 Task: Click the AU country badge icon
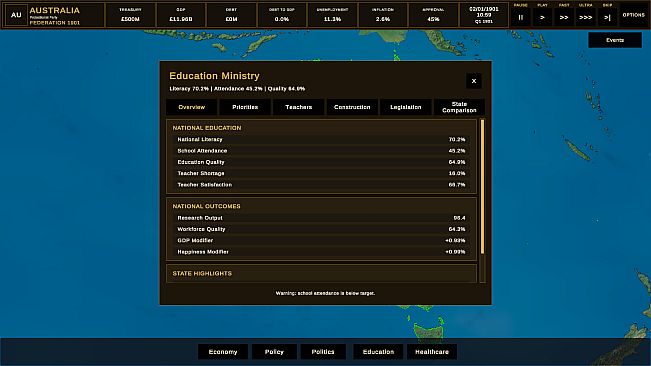click(x=16, y=15)
